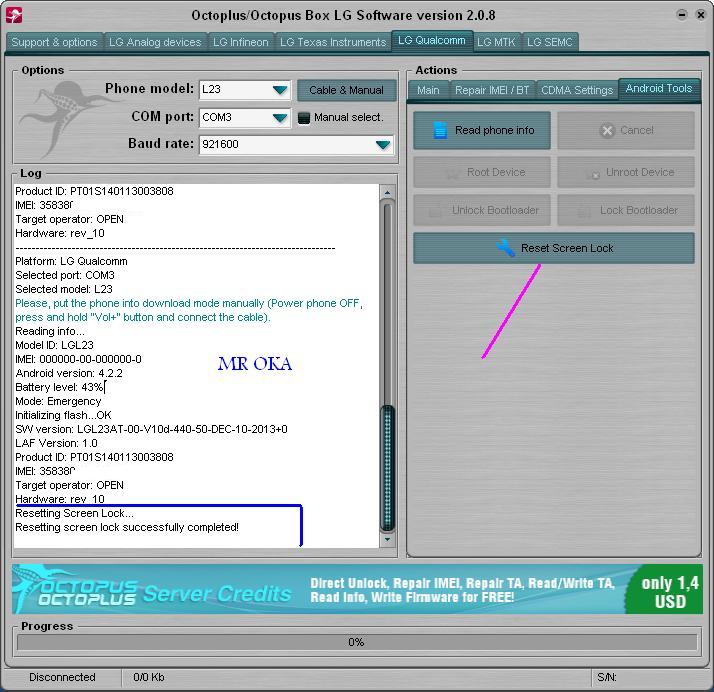This screenshot has height=692, width=714.
Task: Click log line 'Mode: Emergency'
Action: tap(58, 402)
